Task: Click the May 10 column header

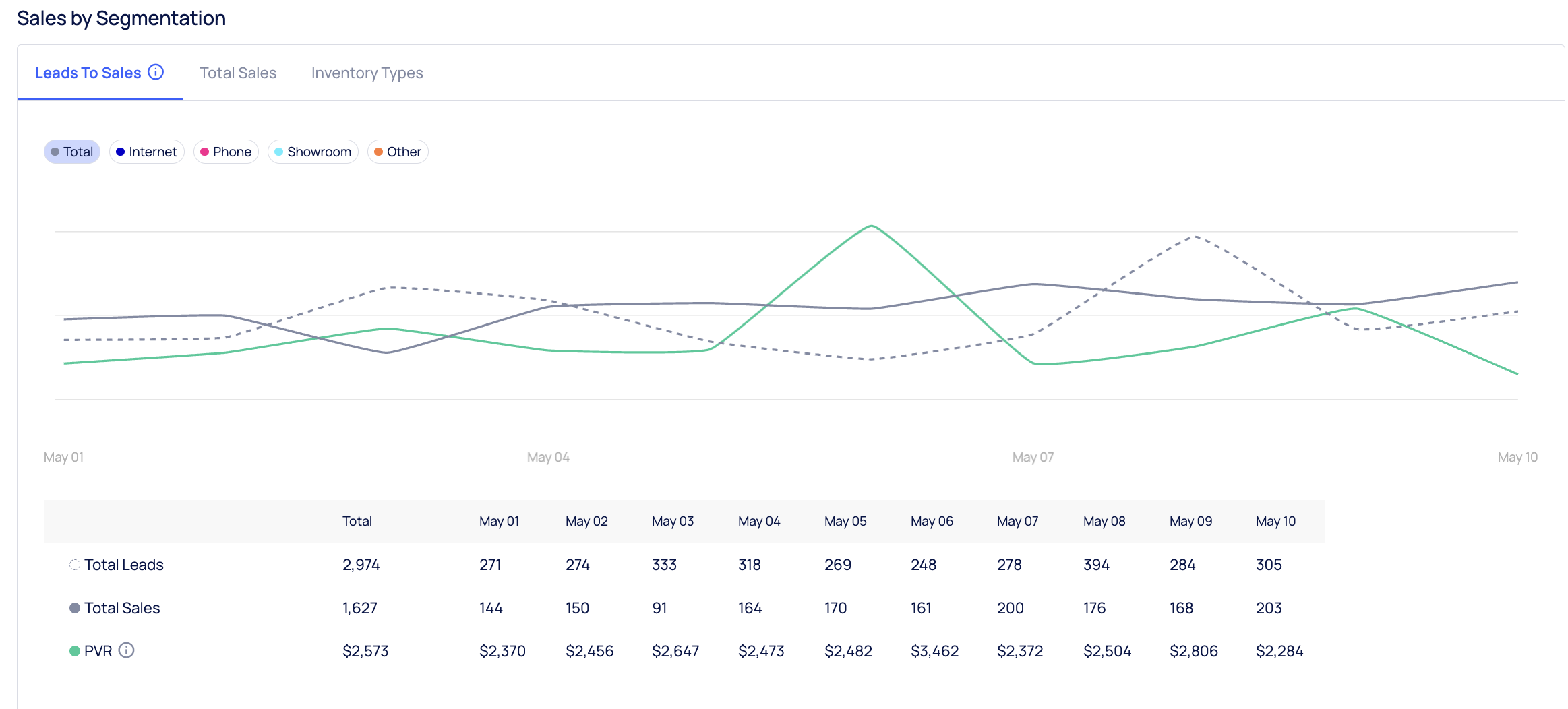Action: [1275, 521]
